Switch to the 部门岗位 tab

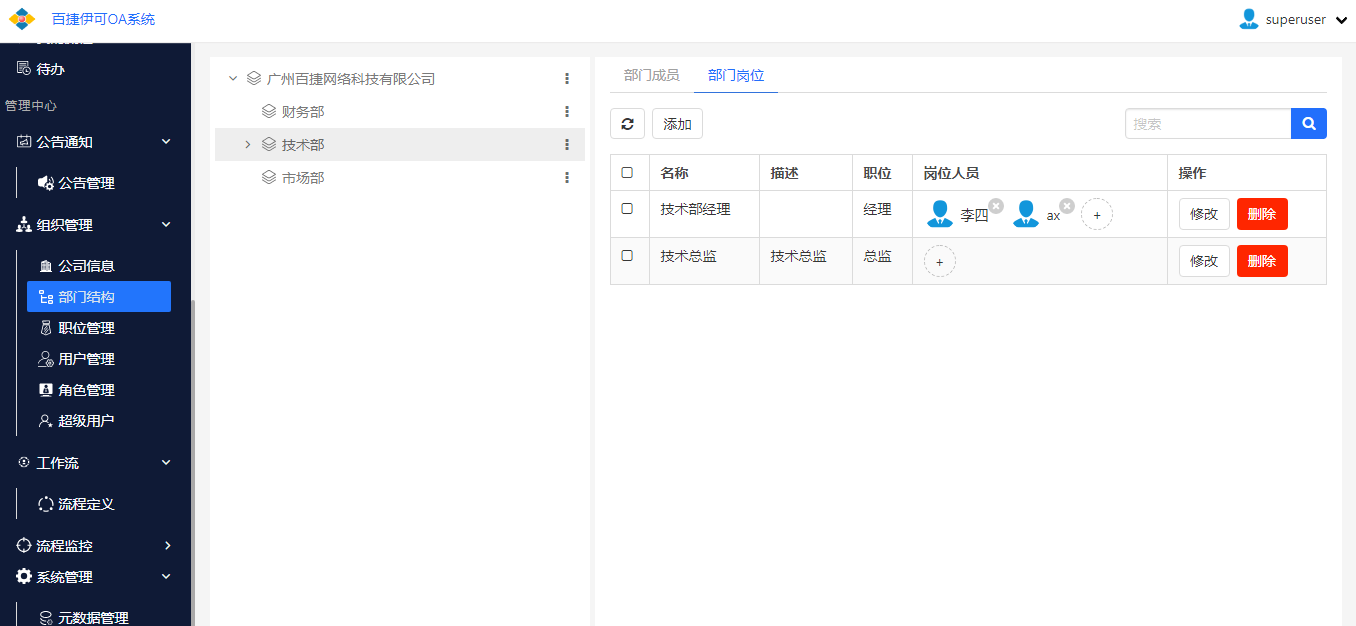(x=736, y=75)
